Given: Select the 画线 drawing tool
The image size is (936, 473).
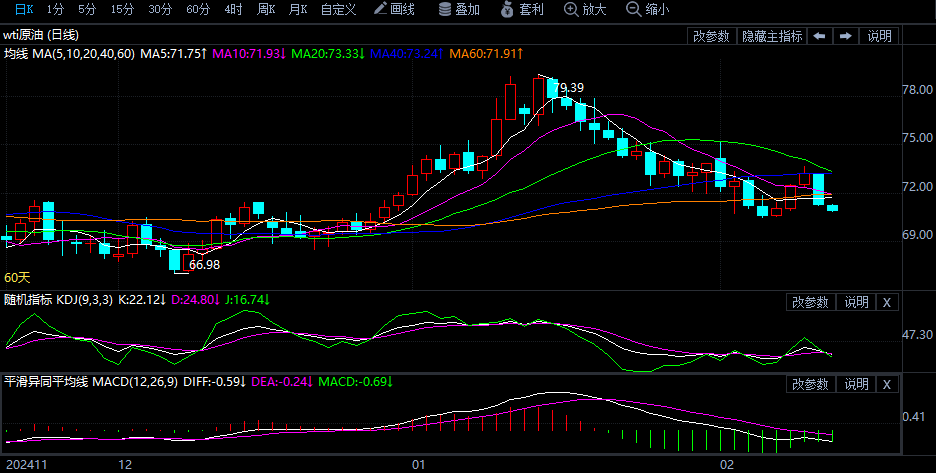Looking at the screenshot, I should click(x=393, y=9).
